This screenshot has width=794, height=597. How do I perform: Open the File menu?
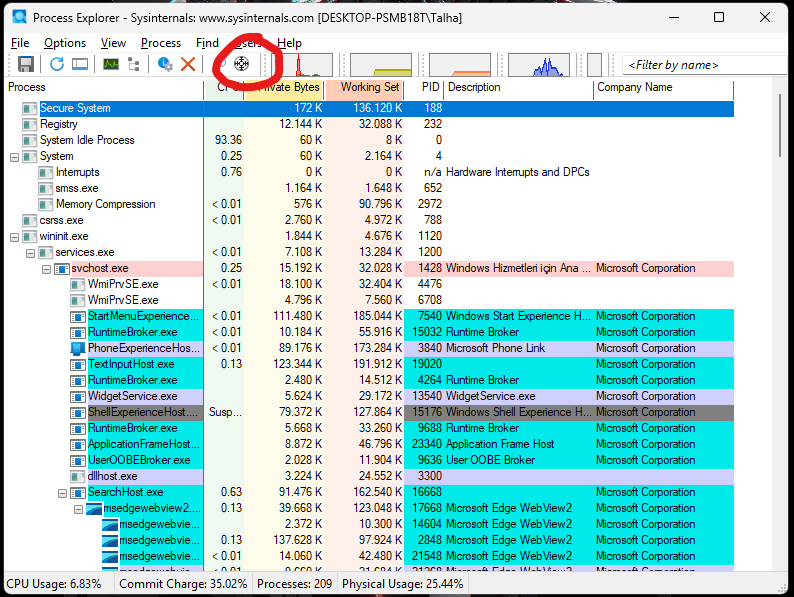tap(20, 43)
